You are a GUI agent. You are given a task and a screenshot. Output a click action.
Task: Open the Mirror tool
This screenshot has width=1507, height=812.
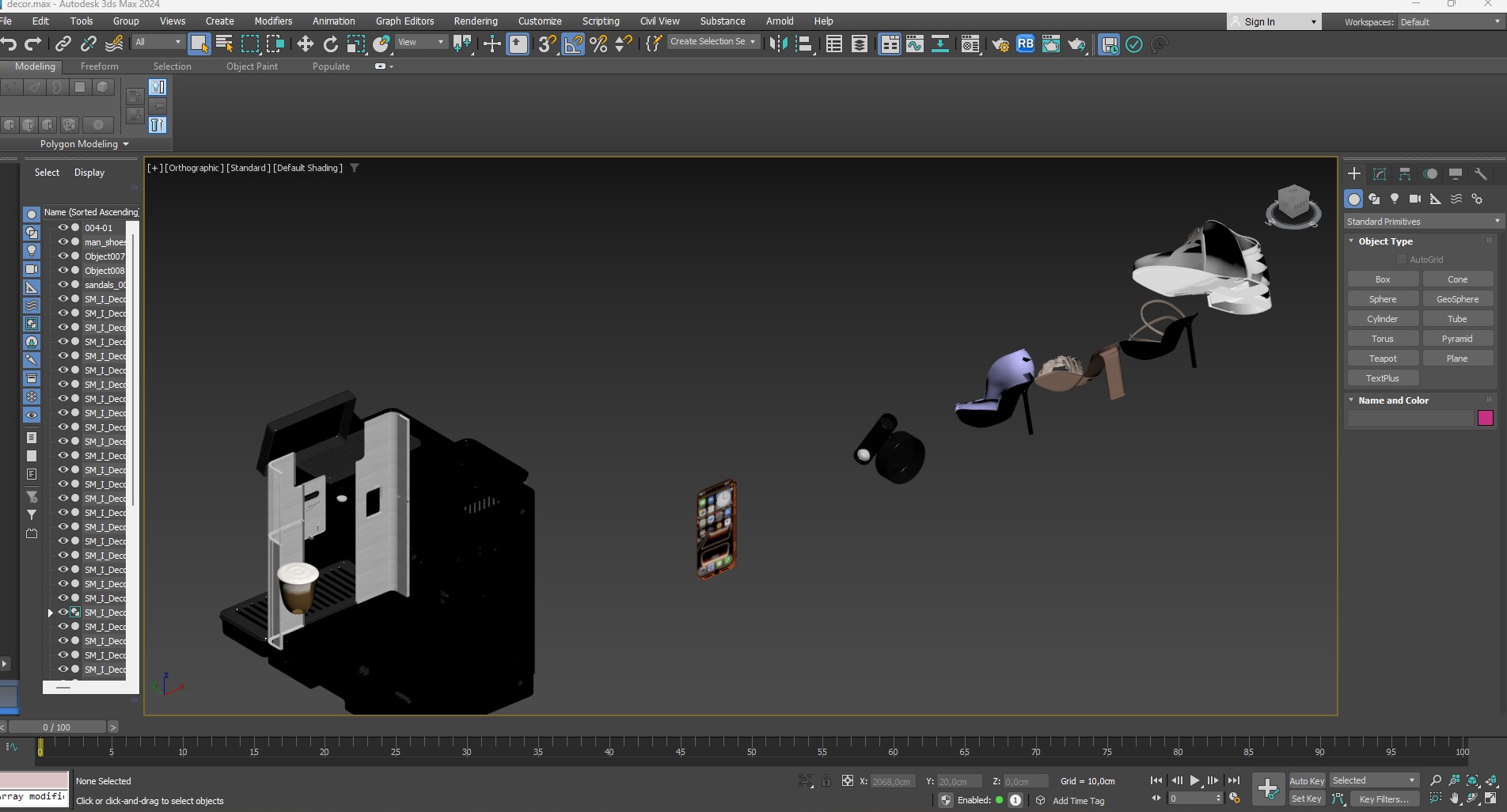pyautogui.click(x=778, y=44)
